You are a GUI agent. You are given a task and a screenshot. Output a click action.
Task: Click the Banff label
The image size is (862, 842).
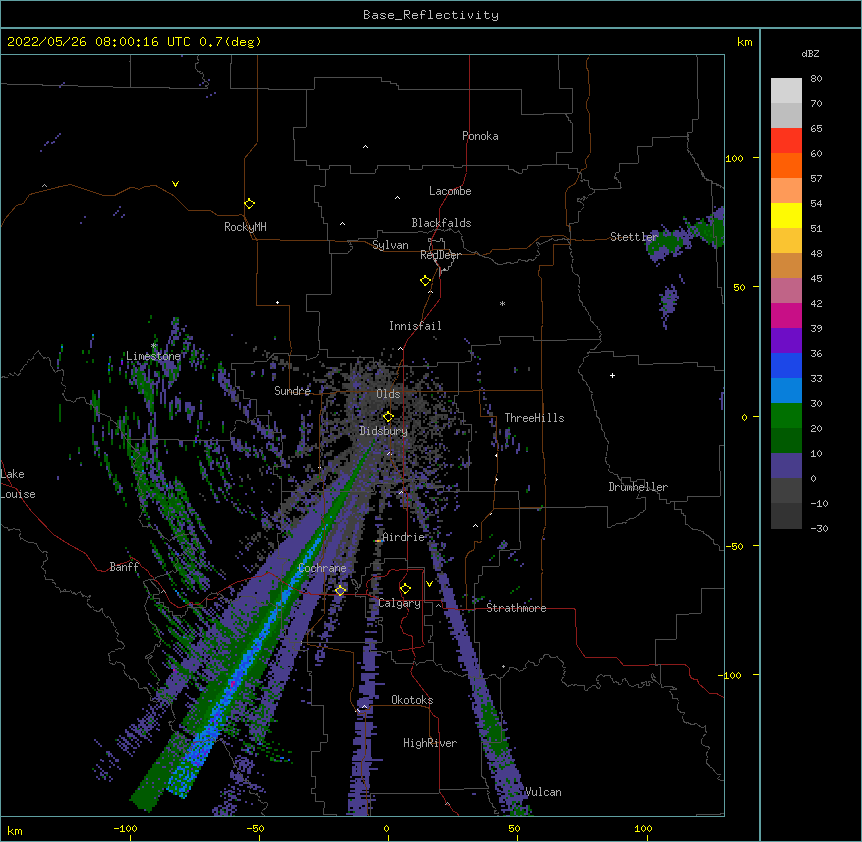pyautogui.click(x=124, y=567)
